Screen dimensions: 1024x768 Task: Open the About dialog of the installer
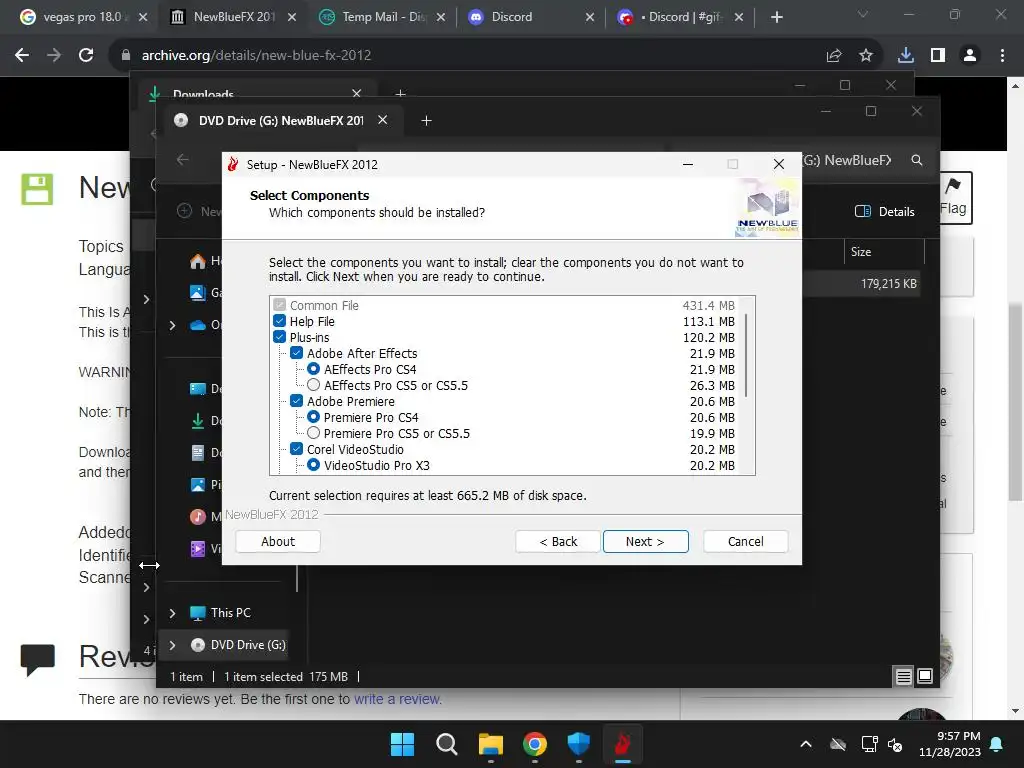coord(278,541)
